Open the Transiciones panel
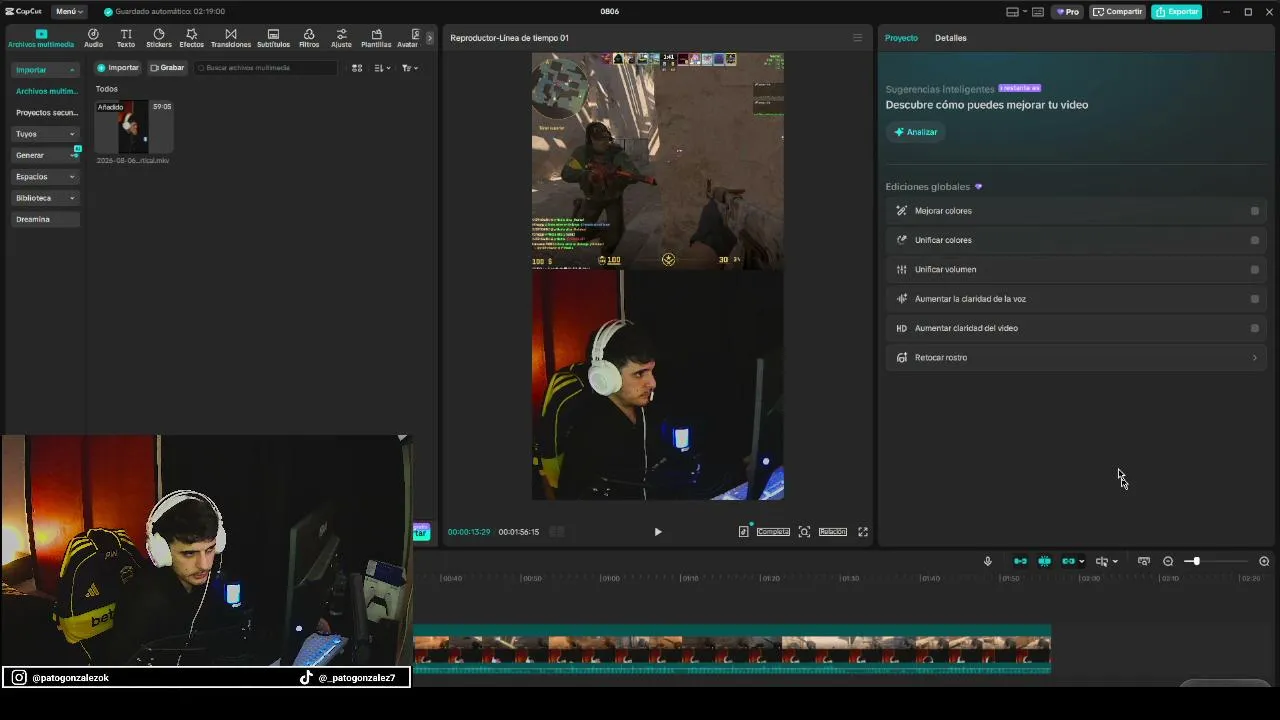This screenshot has height=720, width=1280. [231, 38]
